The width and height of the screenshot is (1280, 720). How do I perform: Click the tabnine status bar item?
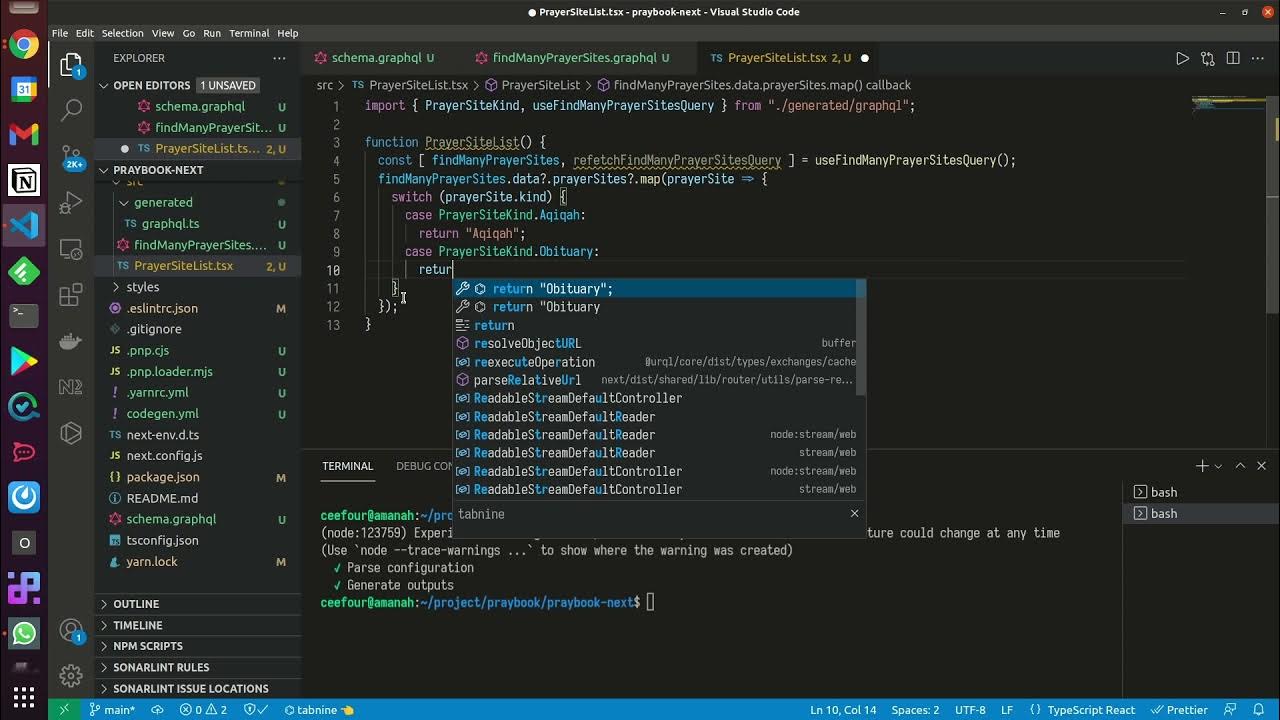tap(319, 710)
